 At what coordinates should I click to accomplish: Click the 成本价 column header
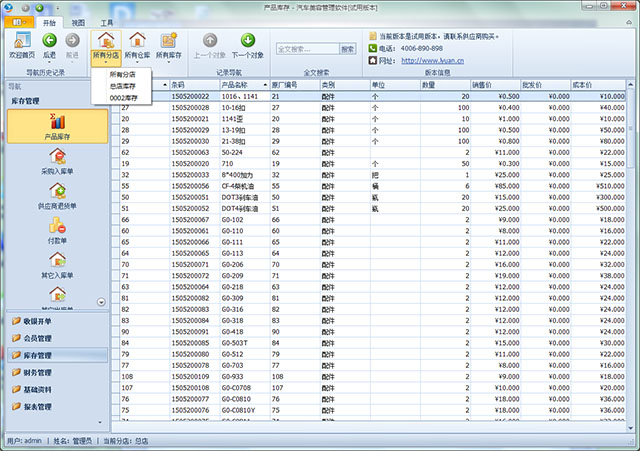click(x=598, y=85)
